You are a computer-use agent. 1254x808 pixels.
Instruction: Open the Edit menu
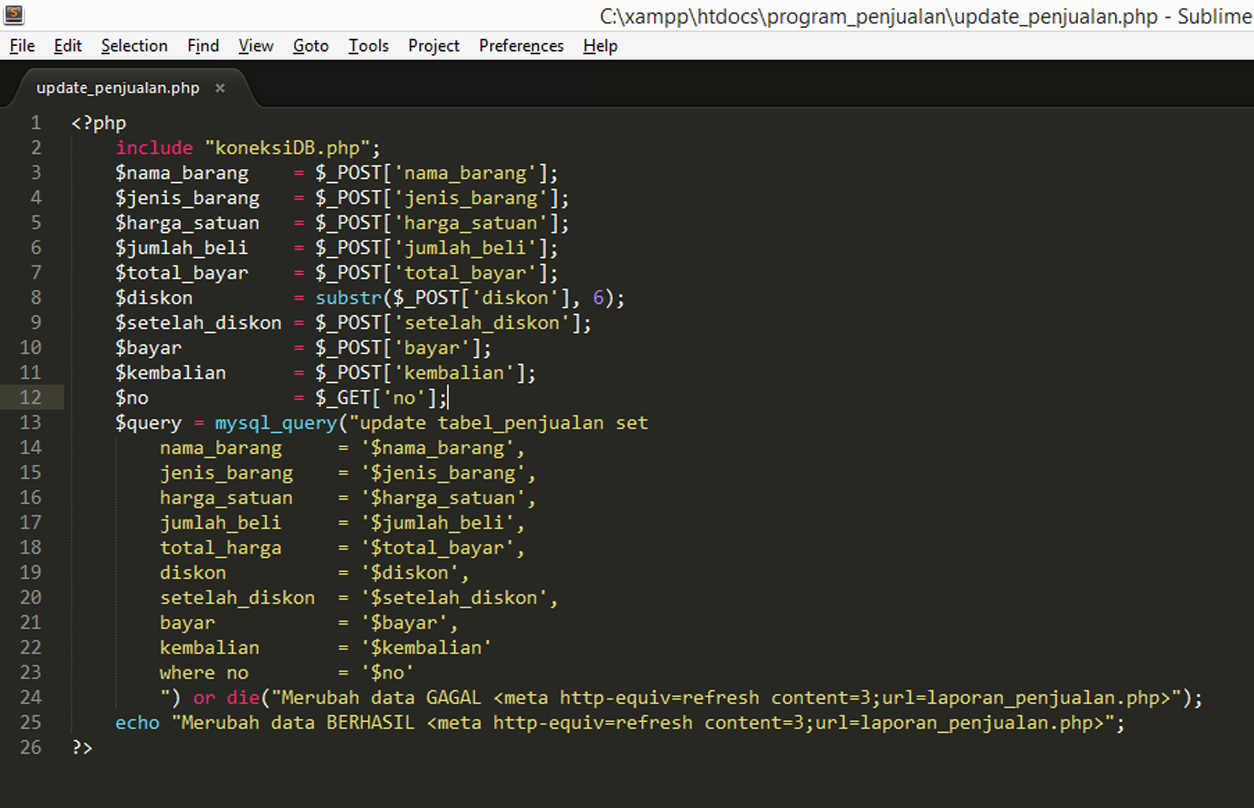(x=68, y=46)
